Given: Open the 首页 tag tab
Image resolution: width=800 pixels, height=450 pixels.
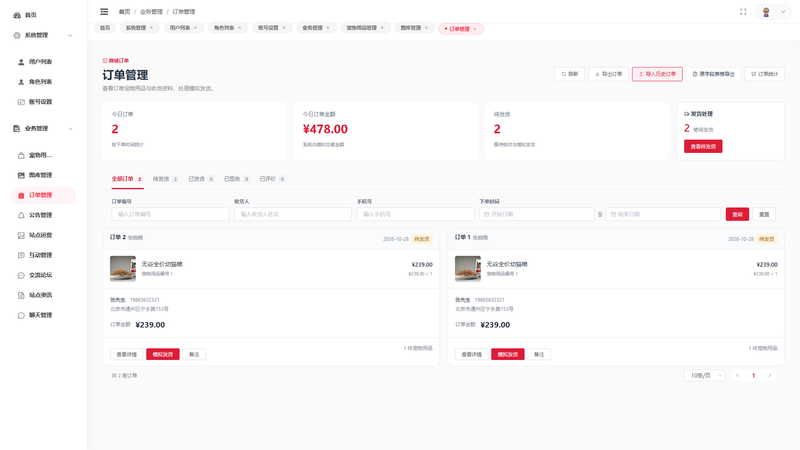Looking at the screenshot, I should 105,28.
